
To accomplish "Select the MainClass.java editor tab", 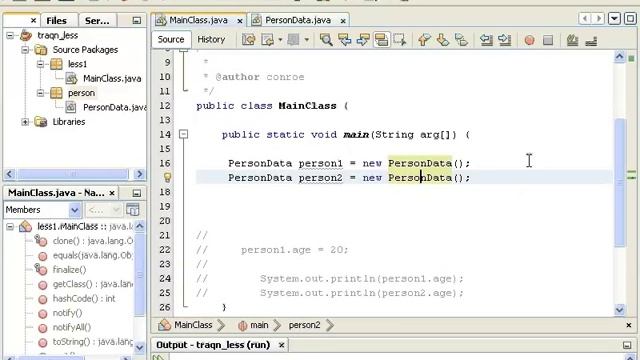I will 198,20.
